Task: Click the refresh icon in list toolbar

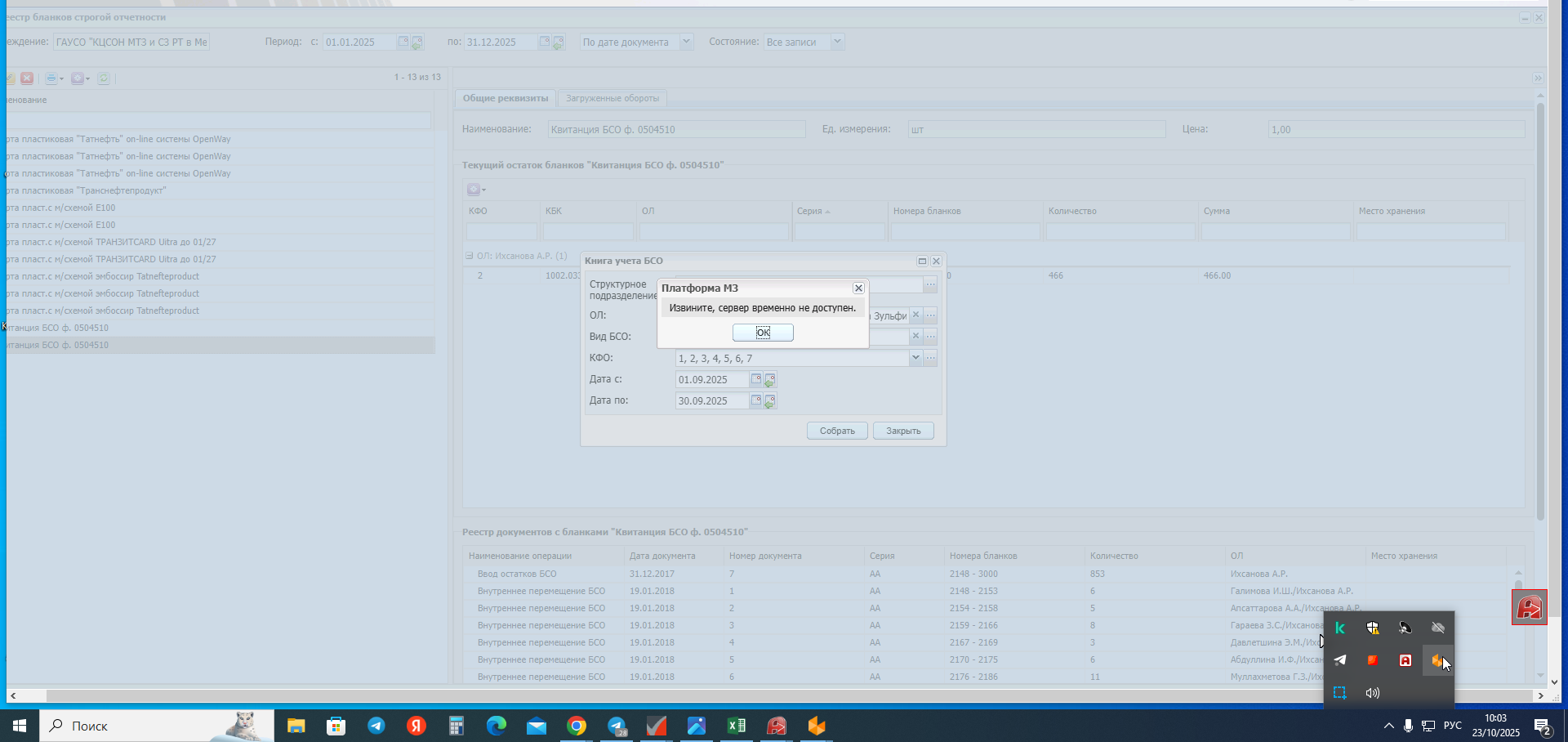Action: (x=104, y=78)
